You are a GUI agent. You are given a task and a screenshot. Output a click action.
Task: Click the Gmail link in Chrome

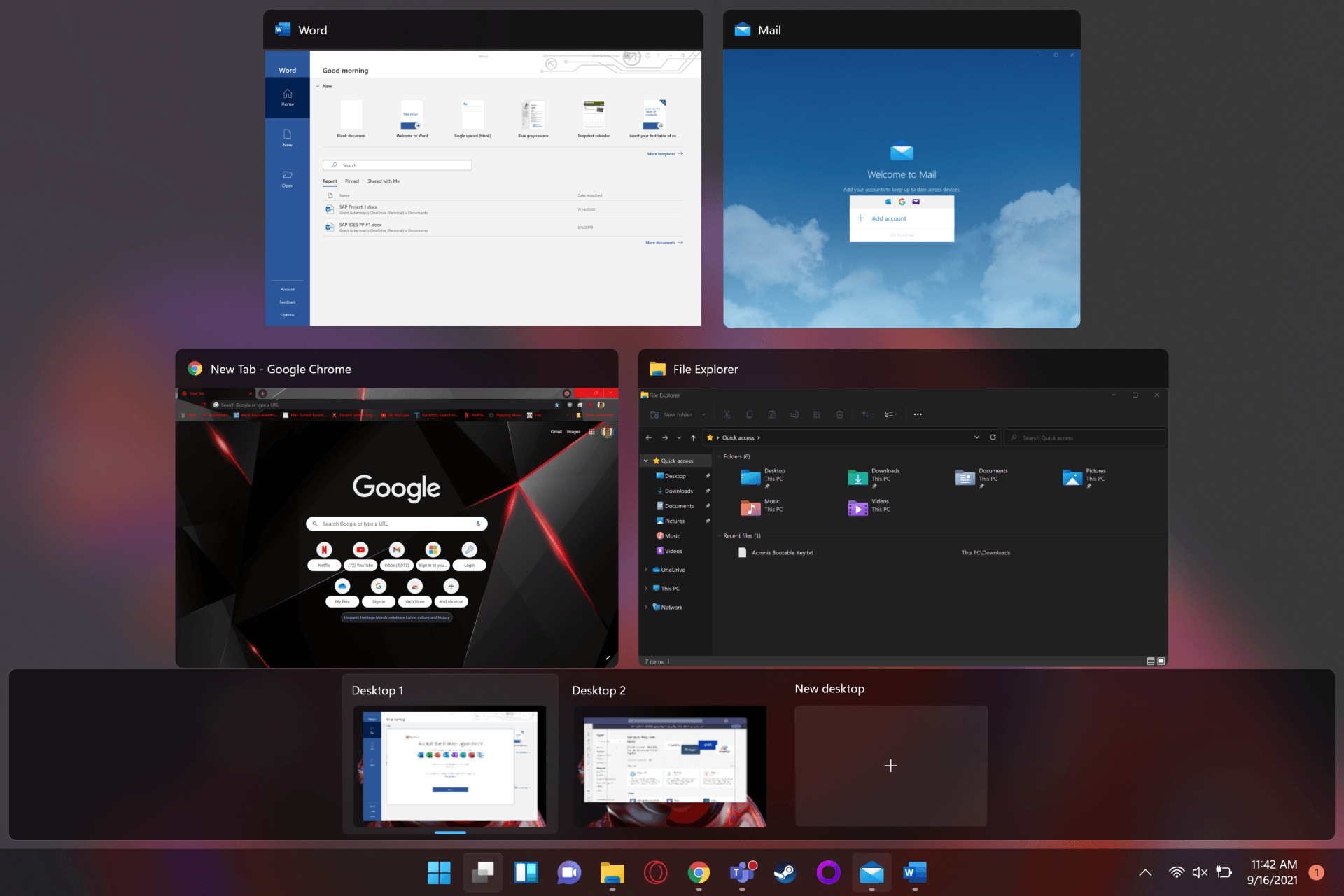556,432
